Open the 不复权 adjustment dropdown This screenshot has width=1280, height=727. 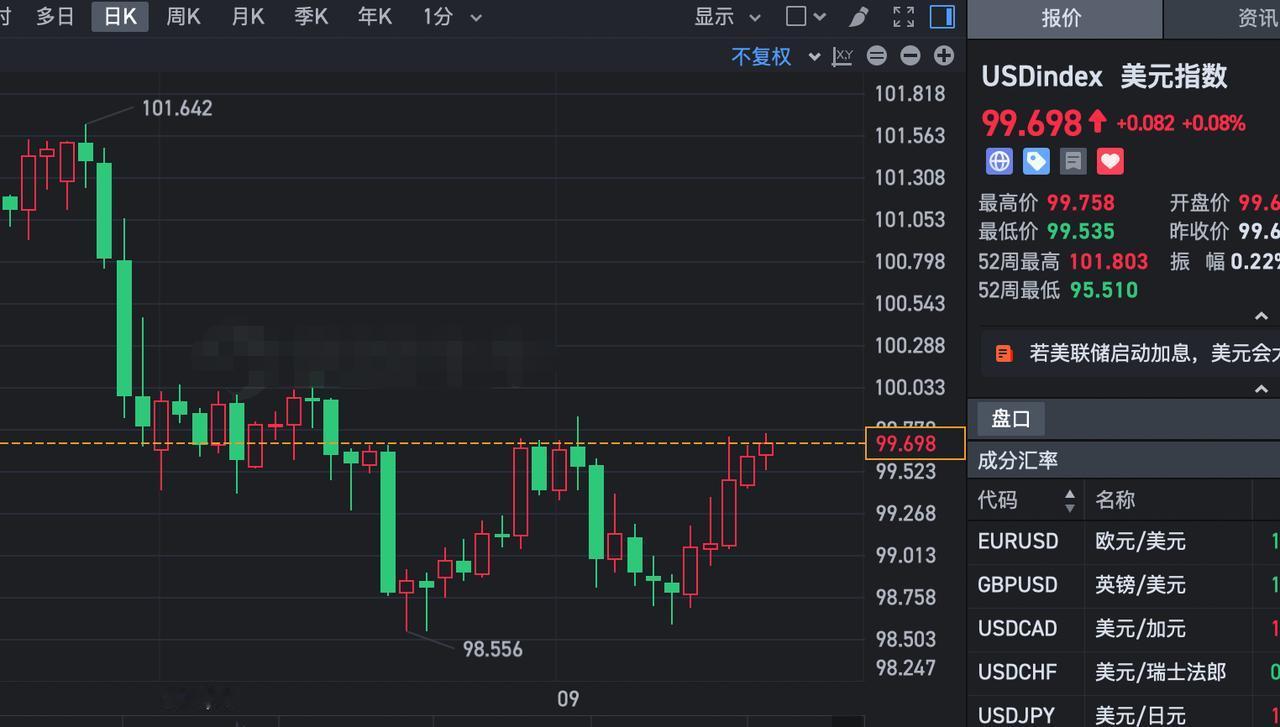[x=776, y=56]
